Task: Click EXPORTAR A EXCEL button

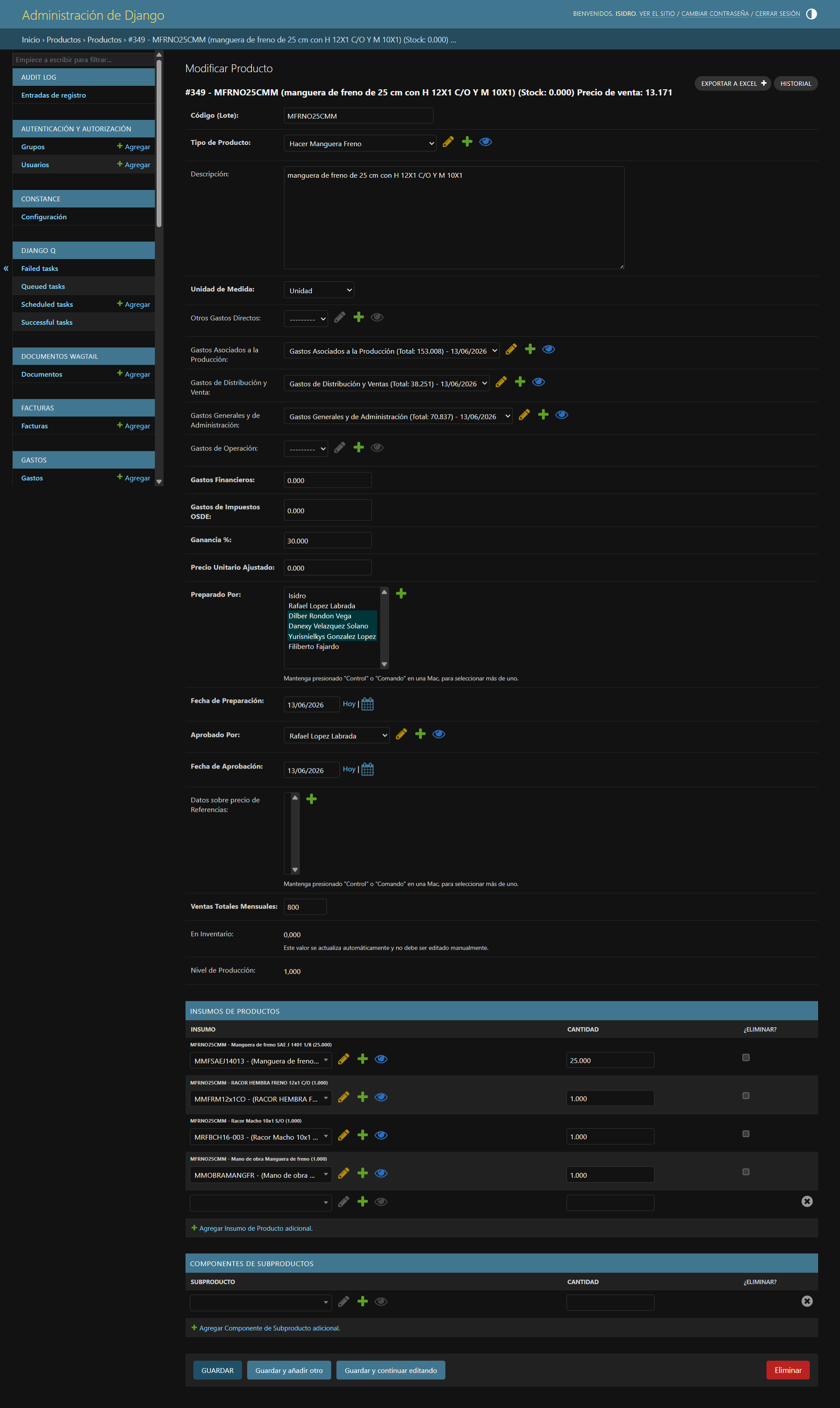Action: click(x=733, y=83)
